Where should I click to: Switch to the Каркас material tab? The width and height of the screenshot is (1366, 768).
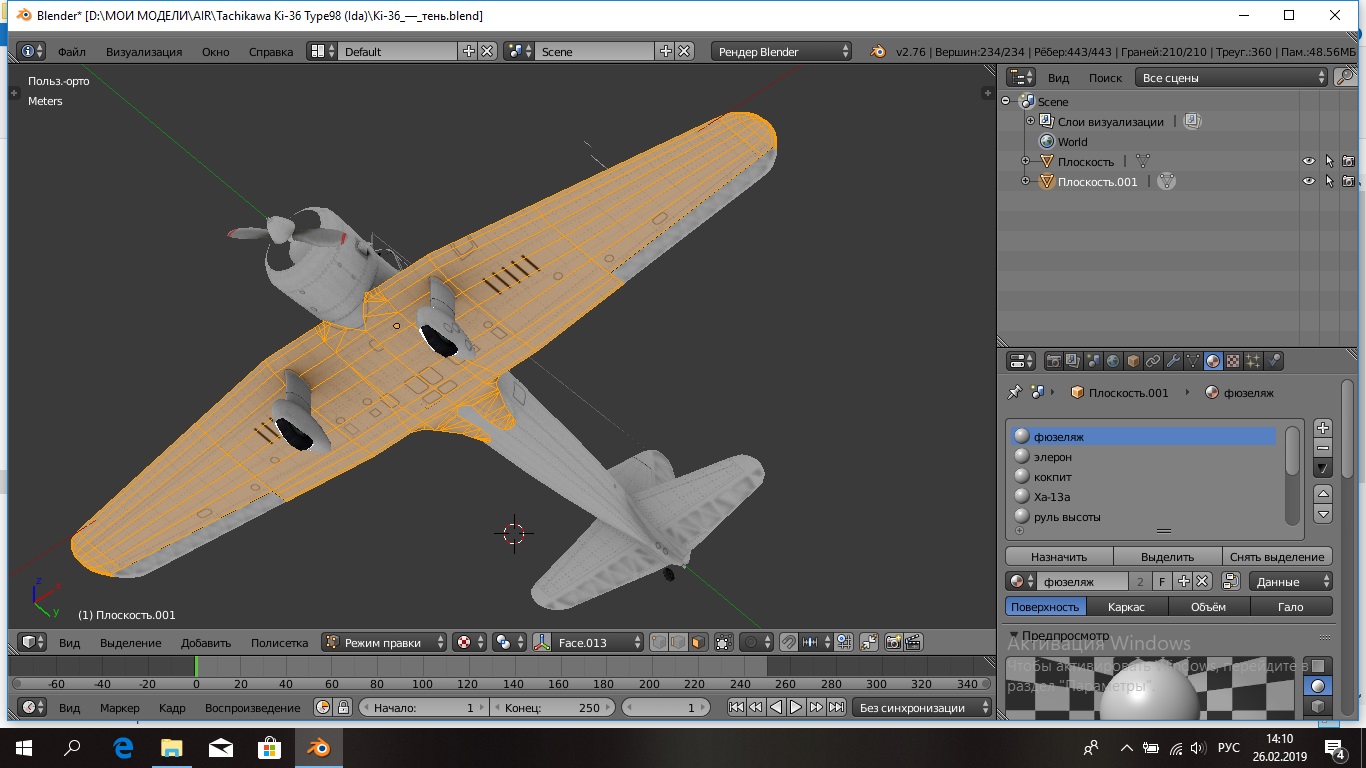[1126, 606]
